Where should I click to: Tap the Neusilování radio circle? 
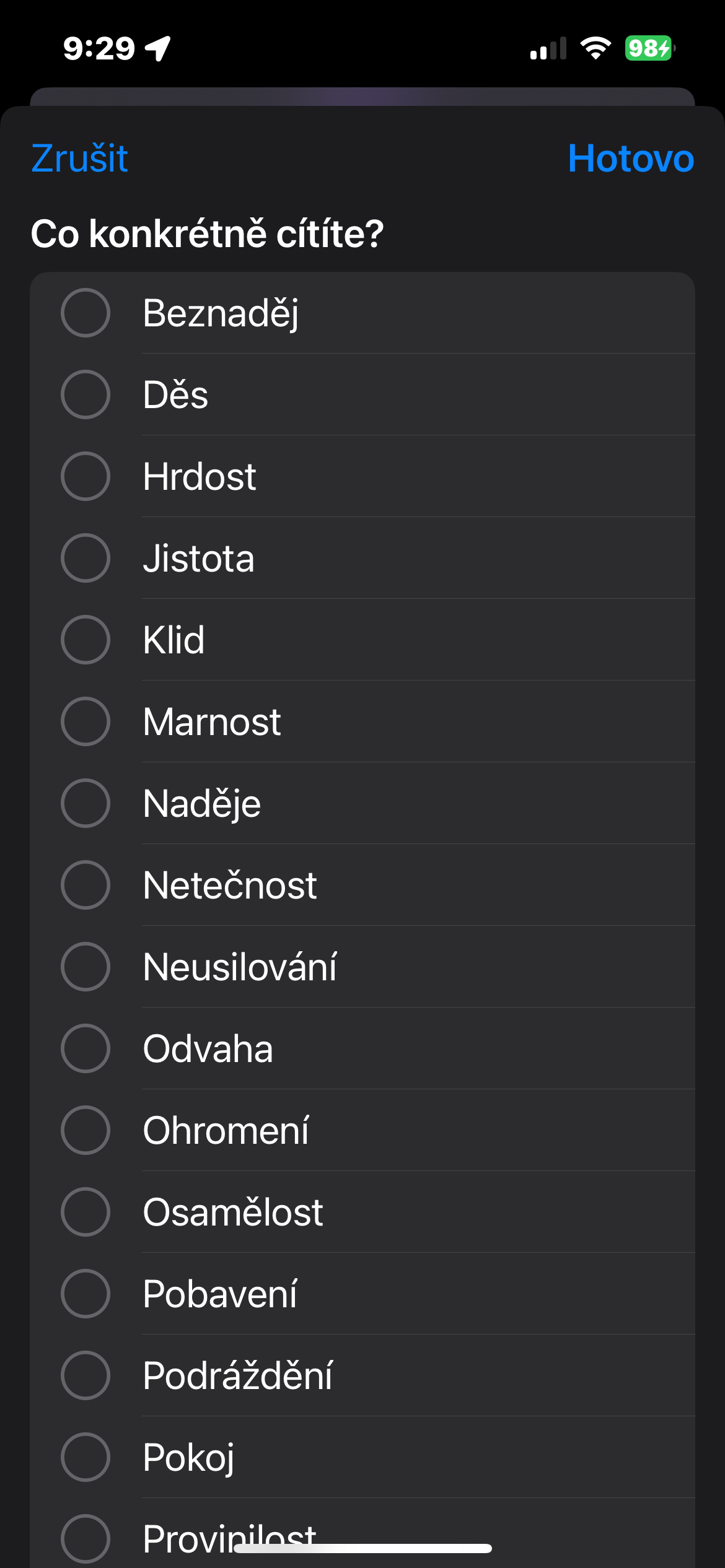[x=86, y=967]
